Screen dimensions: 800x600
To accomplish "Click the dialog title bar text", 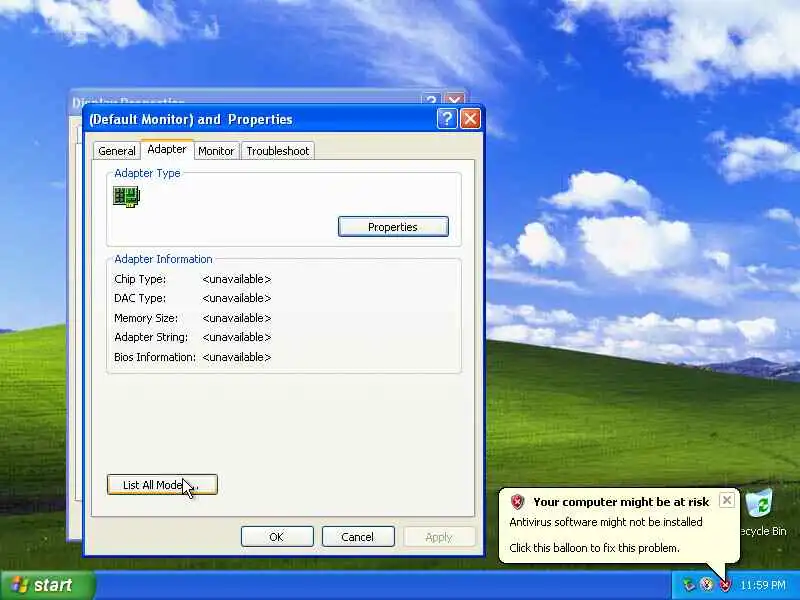I will [x=191, y=119].
